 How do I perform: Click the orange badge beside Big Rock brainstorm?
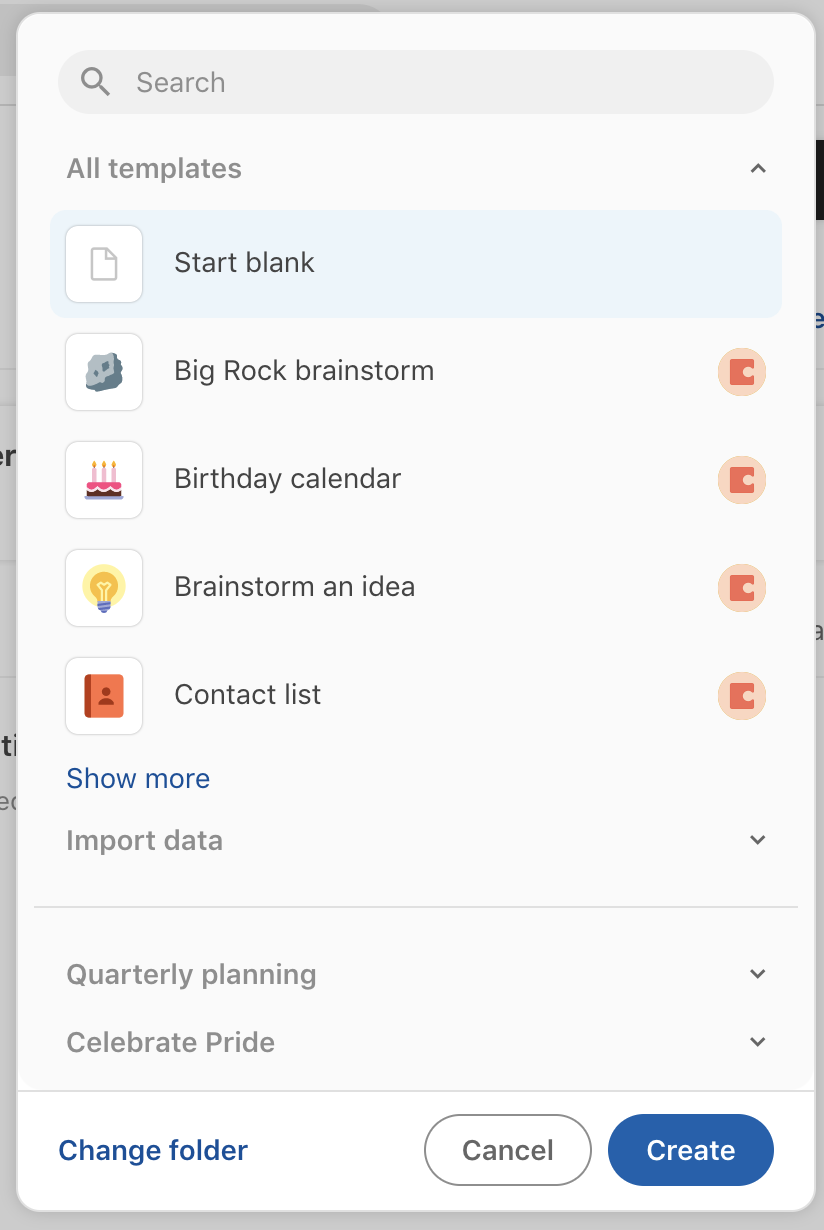tap(742, 372)
